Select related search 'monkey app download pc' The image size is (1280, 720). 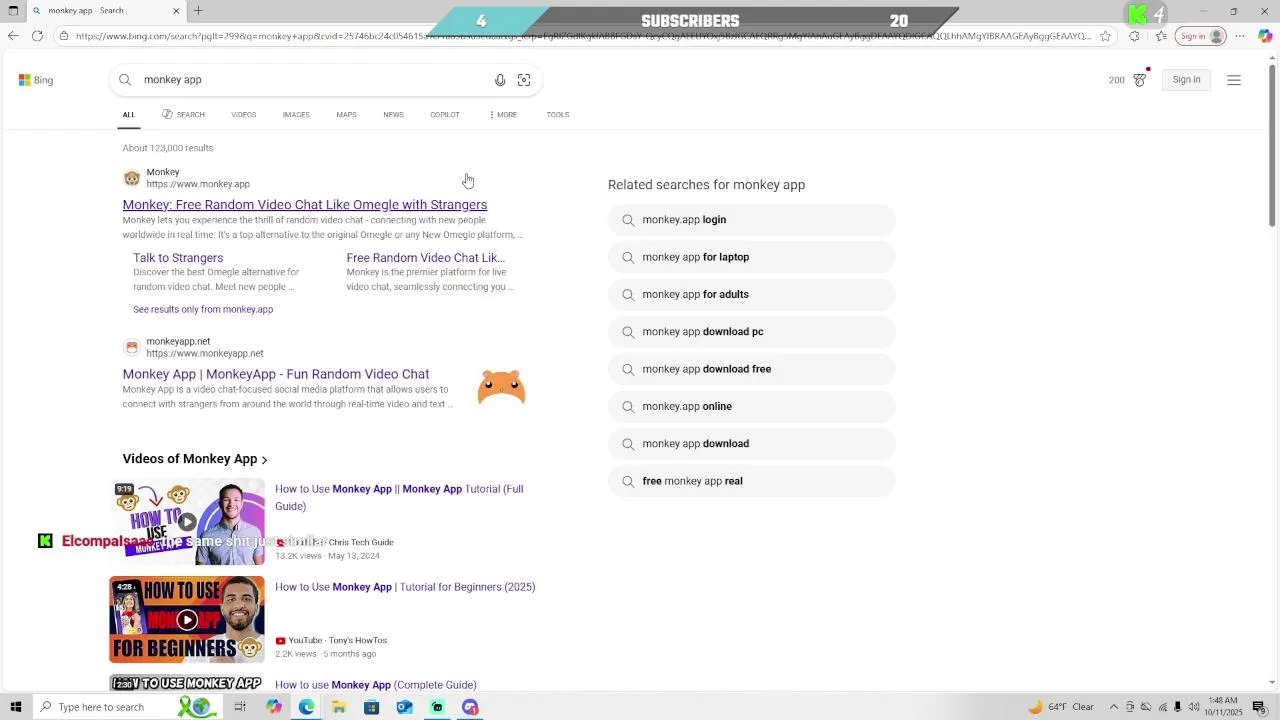[752, 332]
